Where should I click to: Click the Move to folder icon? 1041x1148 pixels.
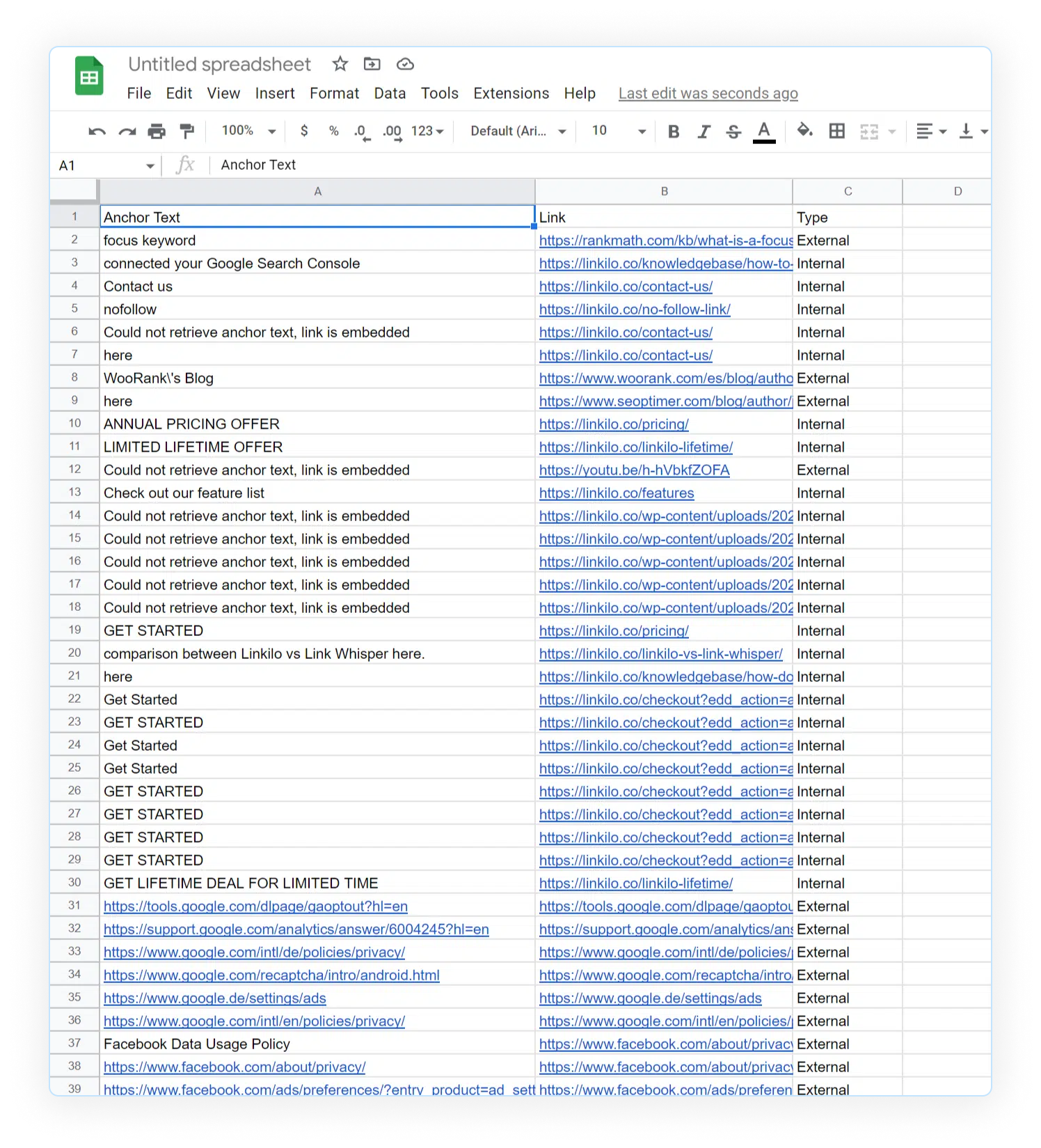coord(372,64)
